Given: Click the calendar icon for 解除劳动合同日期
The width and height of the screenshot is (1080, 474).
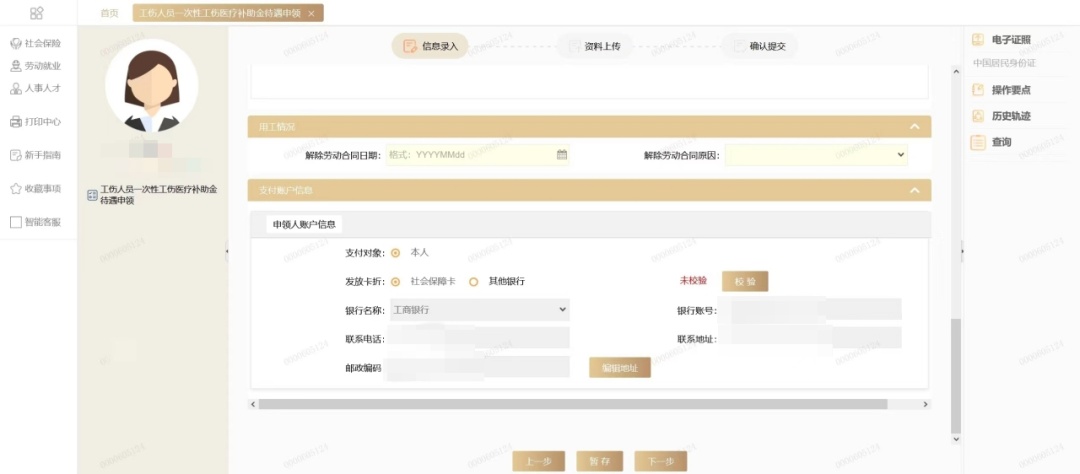Looking at the screenshot, I should [x=562, y=155].
